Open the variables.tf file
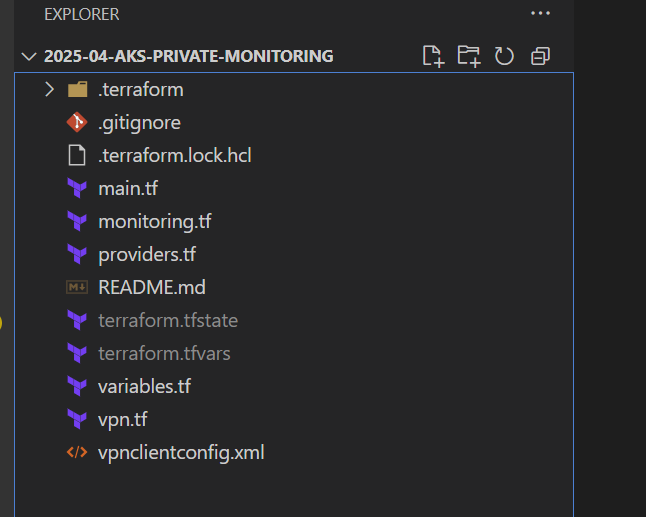This screenshot has height=517, width=646. click(x=144, y=387)
